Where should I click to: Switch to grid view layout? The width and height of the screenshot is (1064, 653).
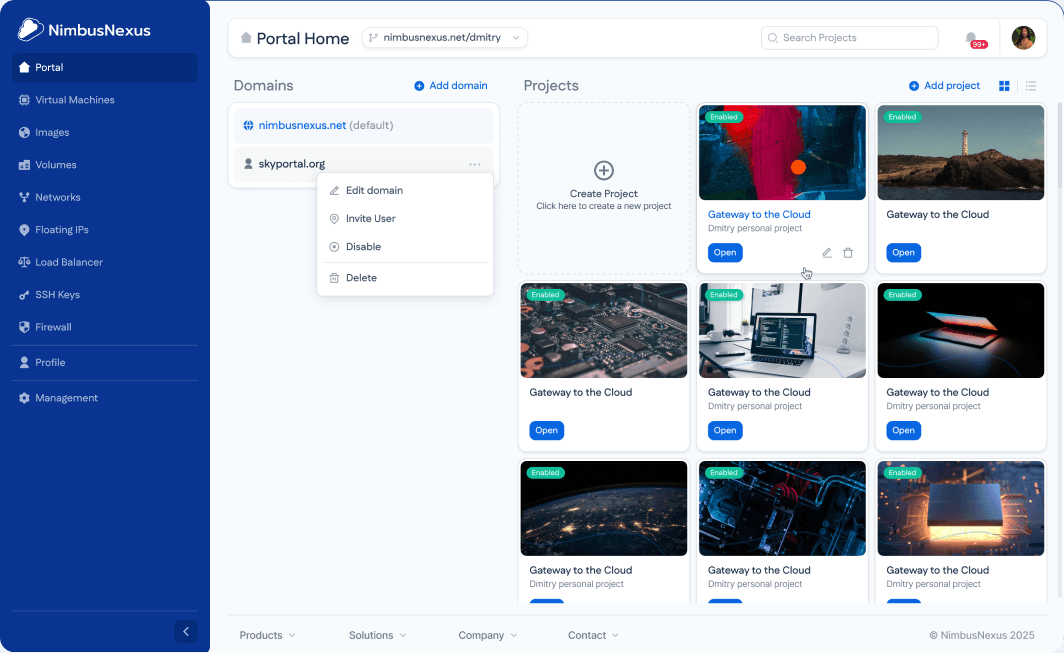click(x=1004, y=86)
